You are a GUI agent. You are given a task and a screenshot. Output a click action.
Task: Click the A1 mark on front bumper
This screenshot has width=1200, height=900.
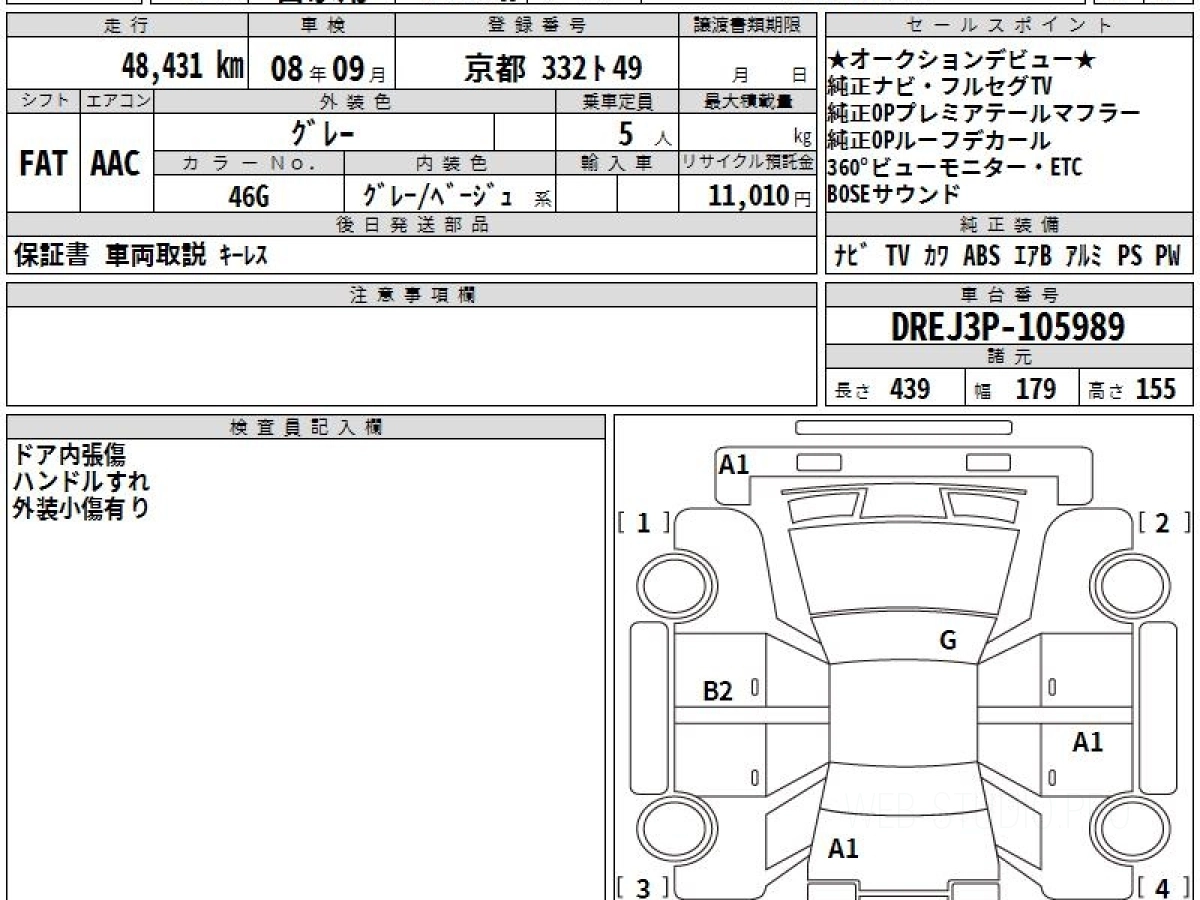pos(734,464)
